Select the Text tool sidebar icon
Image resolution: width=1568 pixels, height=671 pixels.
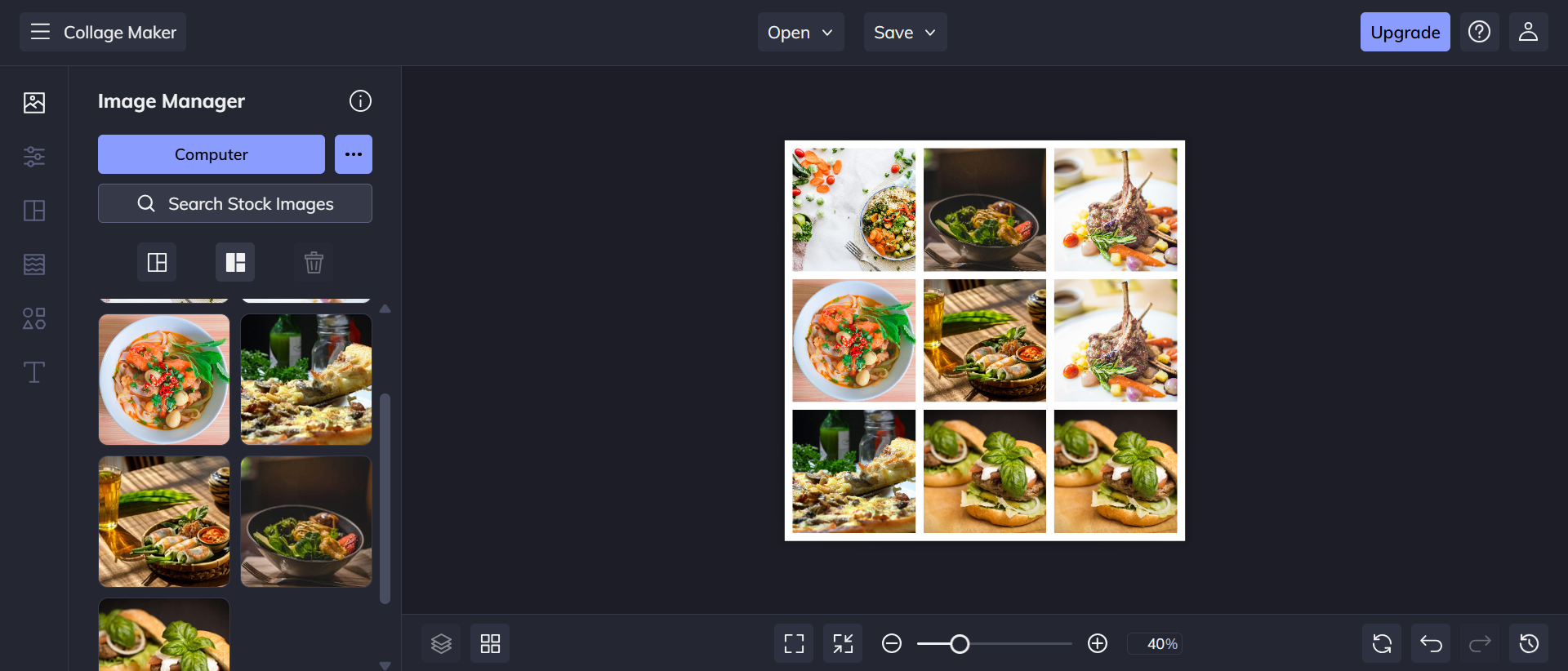[x=34, y=372]
